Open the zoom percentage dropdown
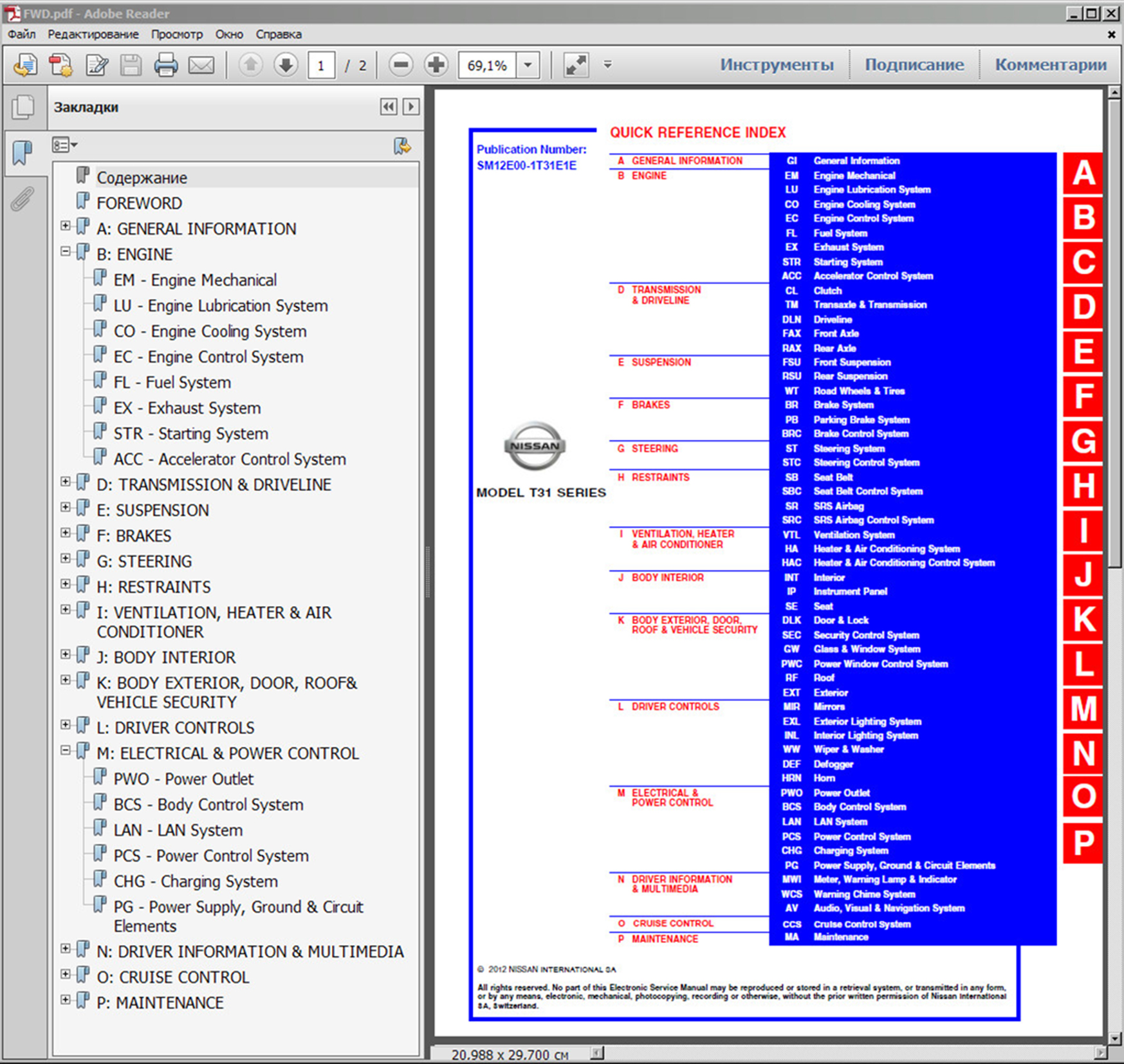This screenshot has width=1124, height=1064. click(x=528, y=65)
